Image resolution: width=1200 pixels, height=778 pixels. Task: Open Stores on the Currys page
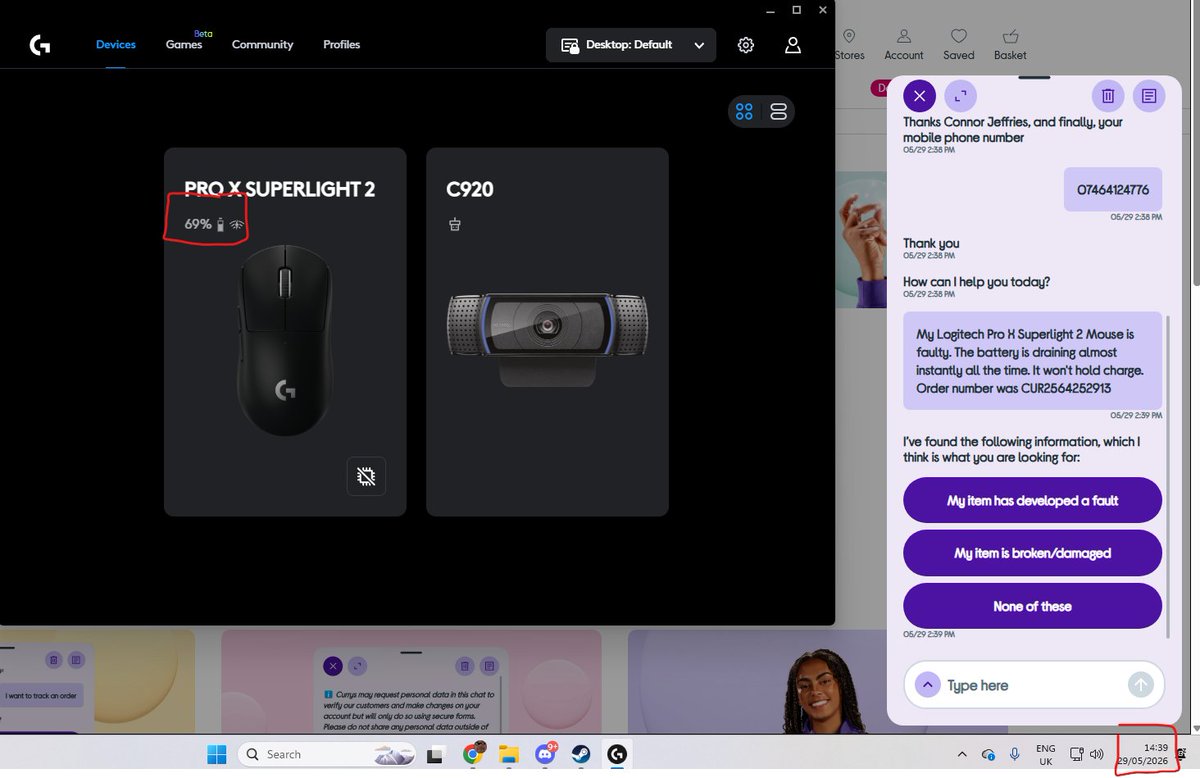(849, 45)
